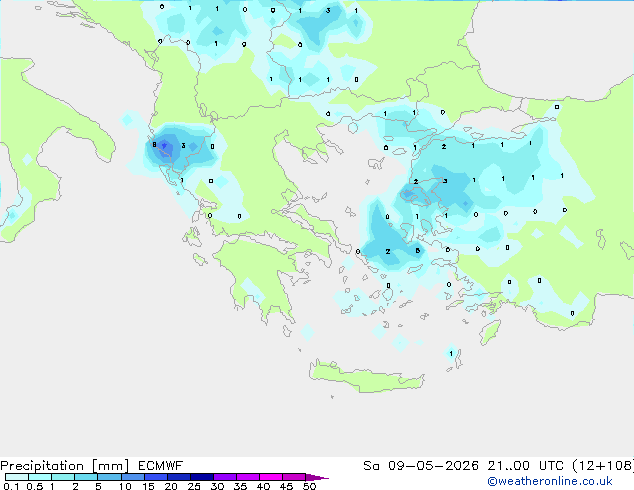Click the legend label "35"
The height and width of the screenshot is (490, 634).
tap(240, 486)
